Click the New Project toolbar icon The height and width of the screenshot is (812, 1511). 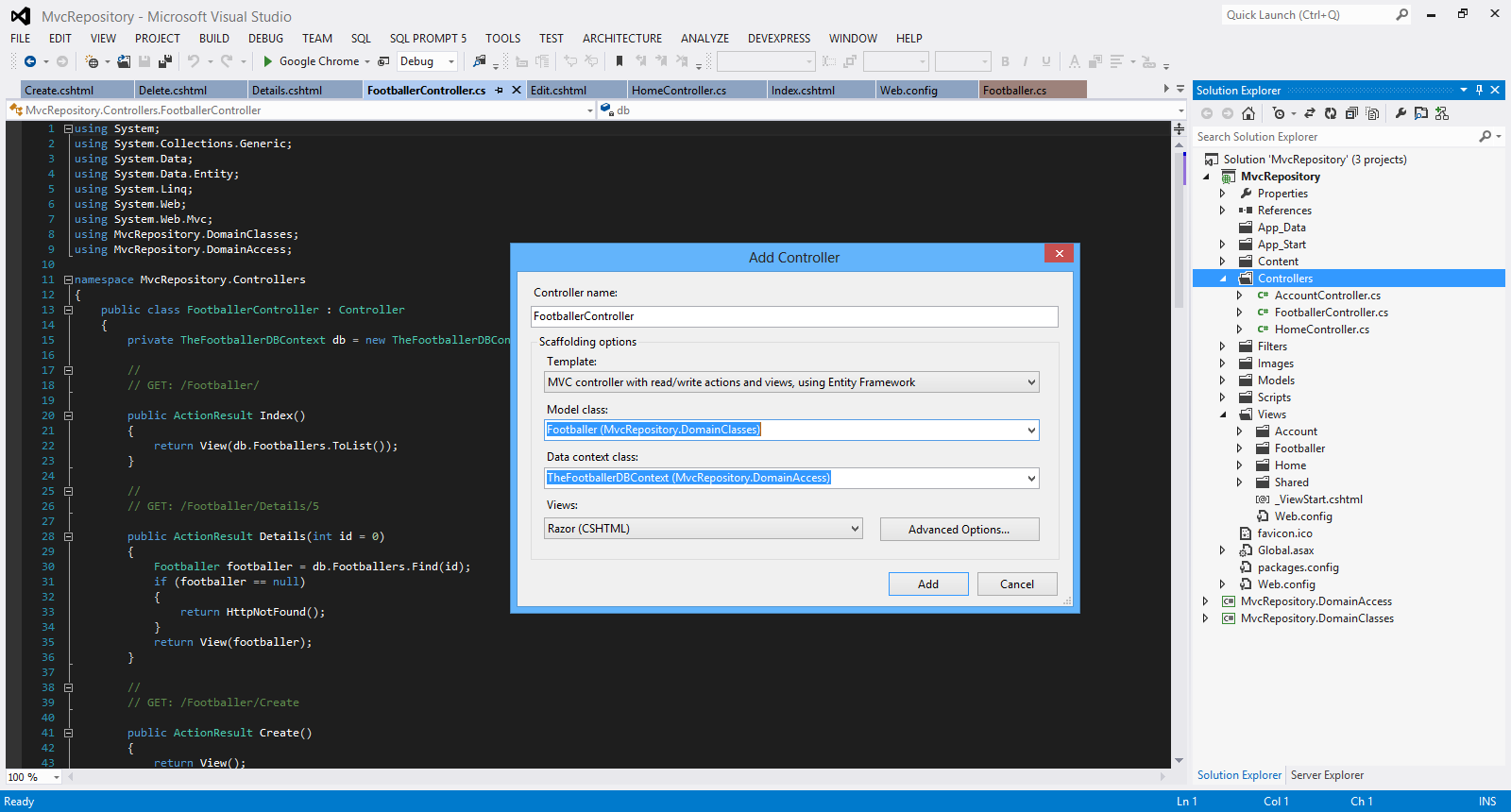(x=93, y=61)
